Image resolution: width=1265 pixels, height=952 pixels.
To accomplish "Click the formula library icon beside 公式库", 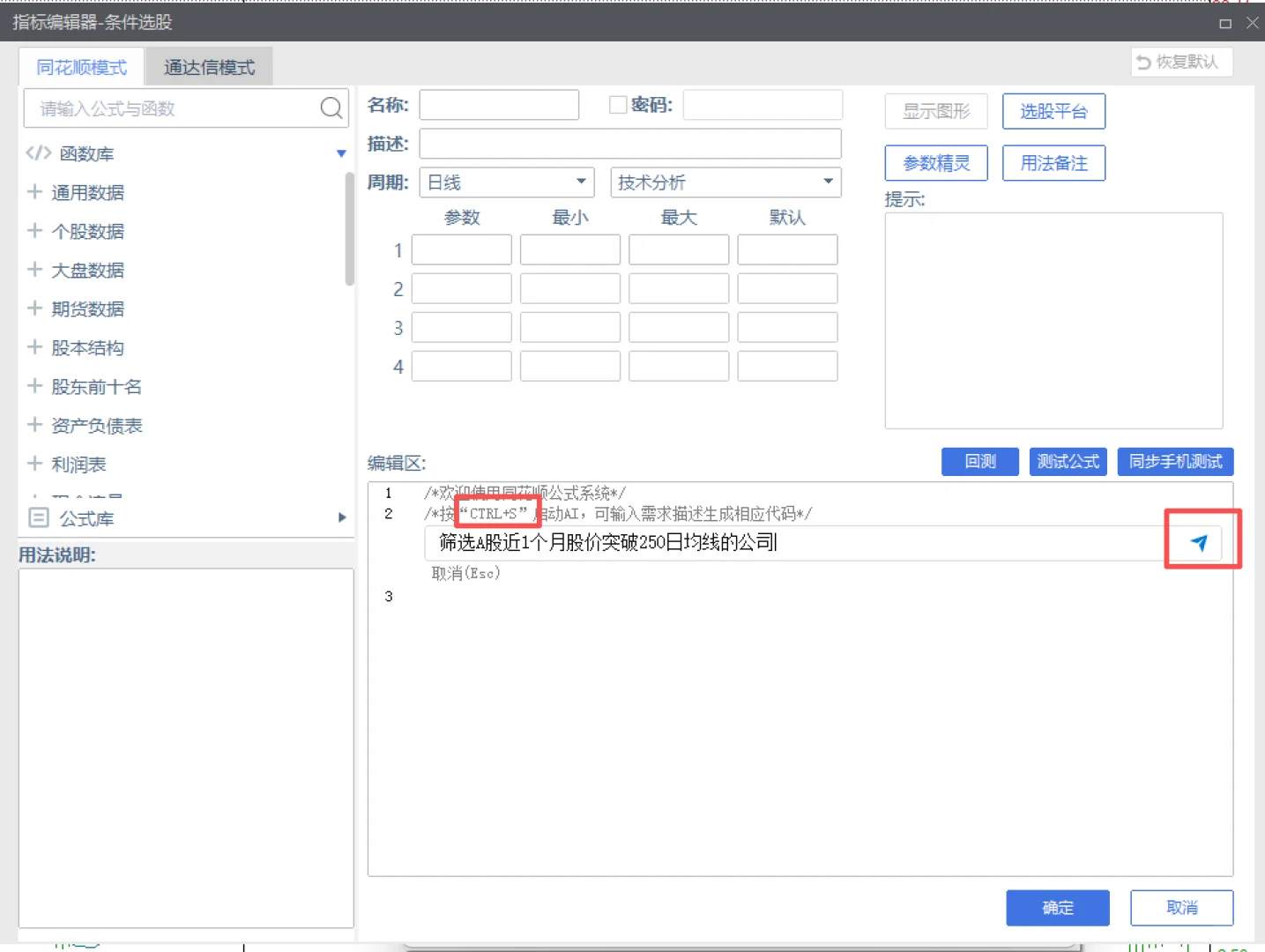I will pos(38,518).
